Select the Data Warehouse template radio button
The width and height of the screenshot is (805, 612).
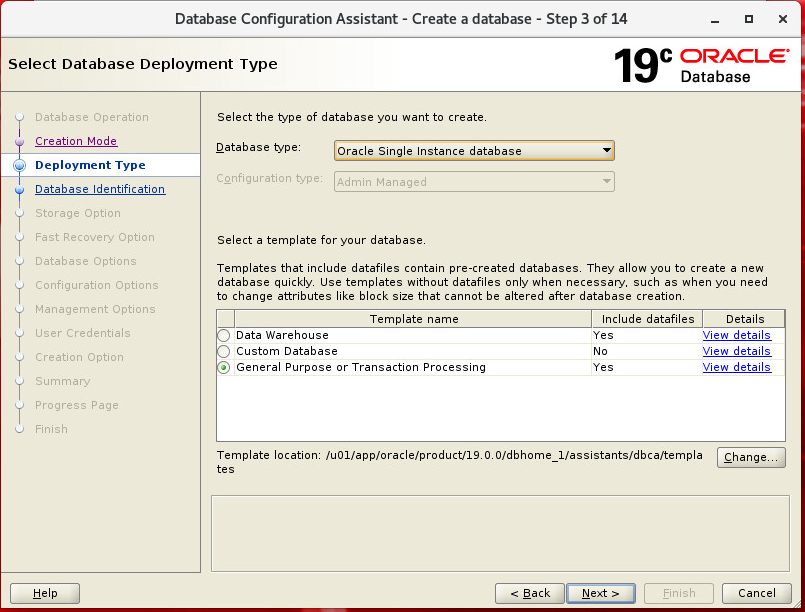pyautogui.click(x=224, y=335)
